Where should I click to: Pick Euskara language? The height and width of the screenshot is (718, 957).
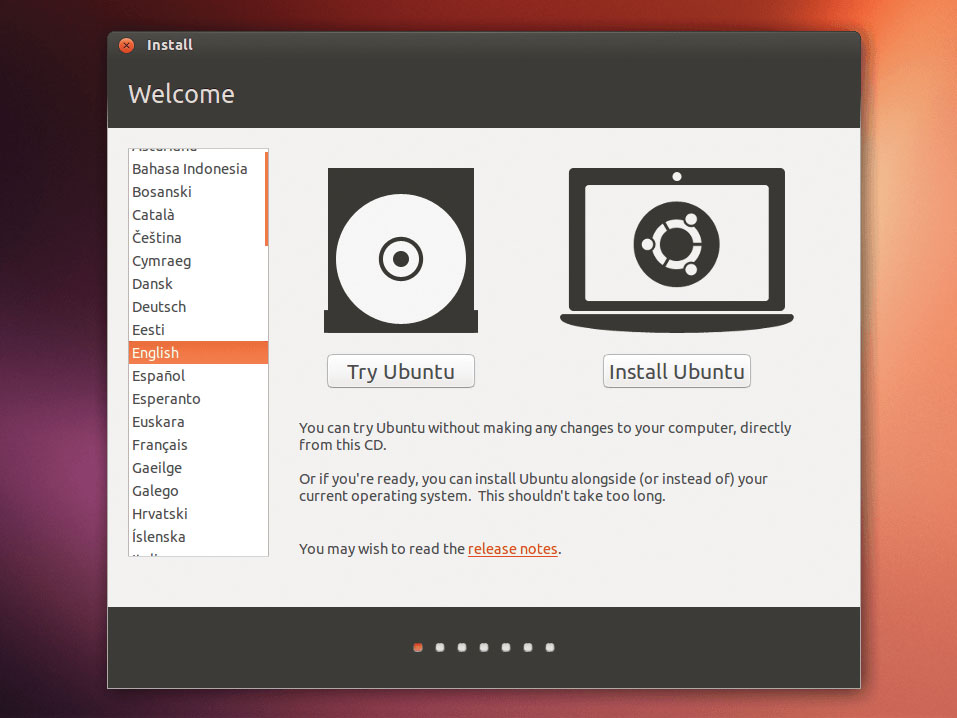[198, 422]
